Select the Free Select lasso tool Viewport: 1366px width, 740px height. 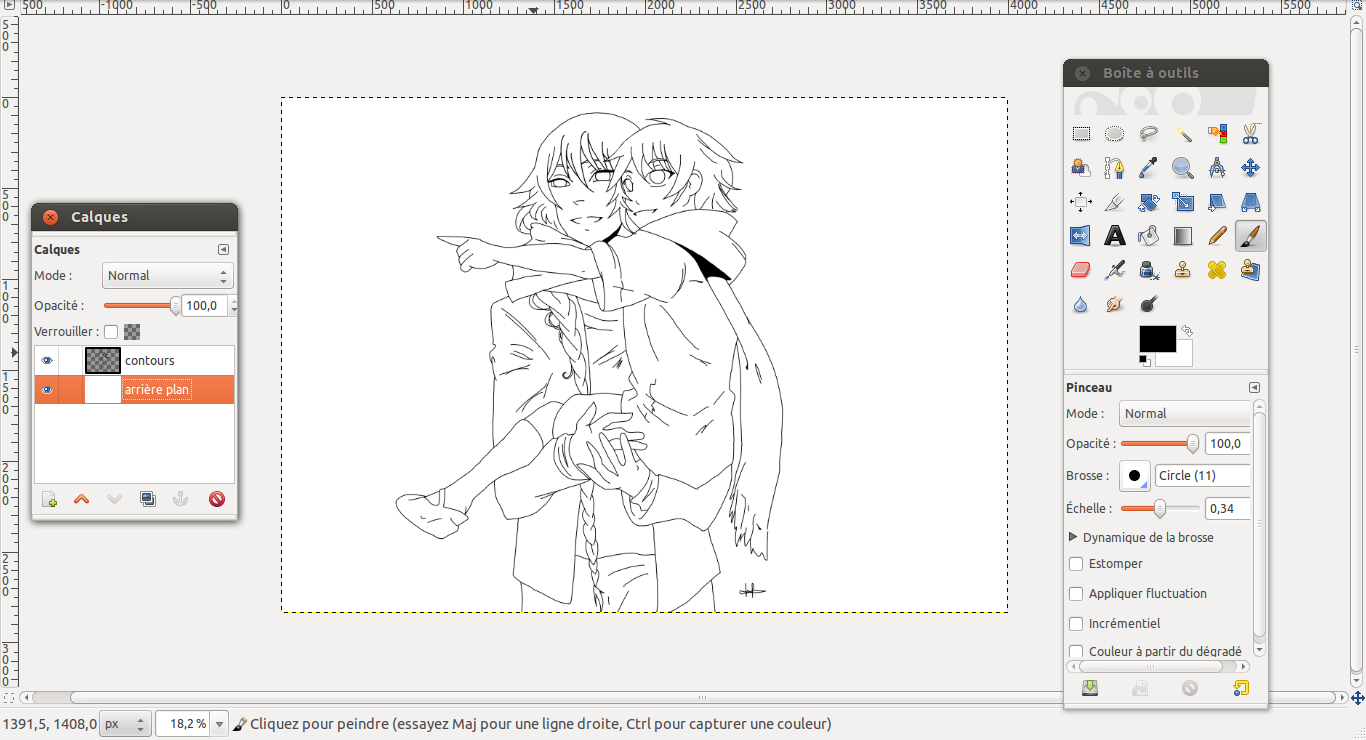pos(1149,134)
